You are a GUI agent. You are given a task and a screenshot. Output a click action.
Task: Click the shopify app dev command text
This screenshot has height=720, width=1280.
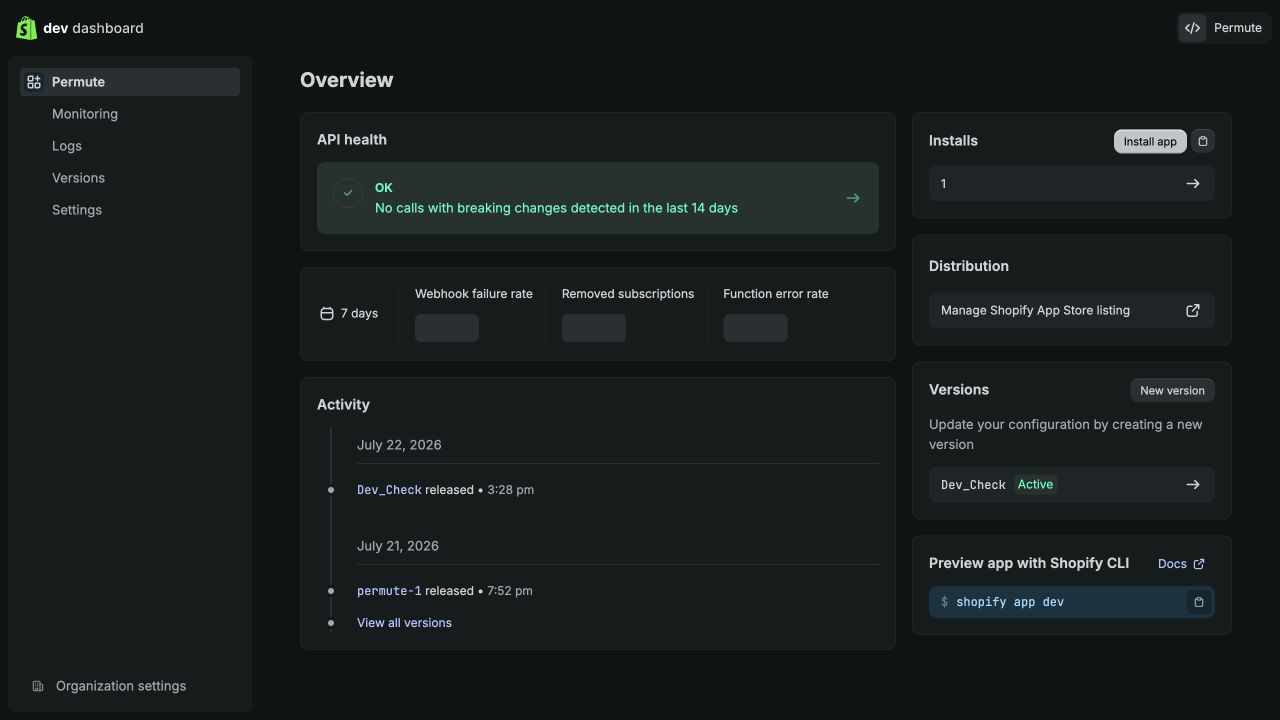1010,602
